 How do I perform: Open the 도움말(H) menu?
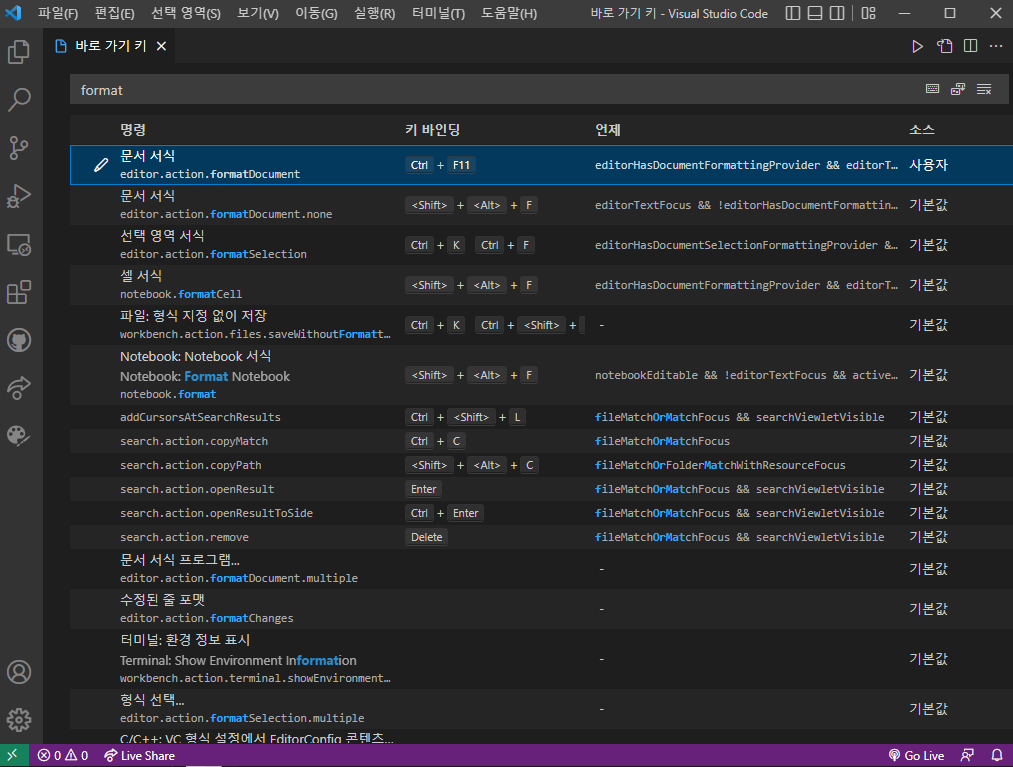coord(509,14)
